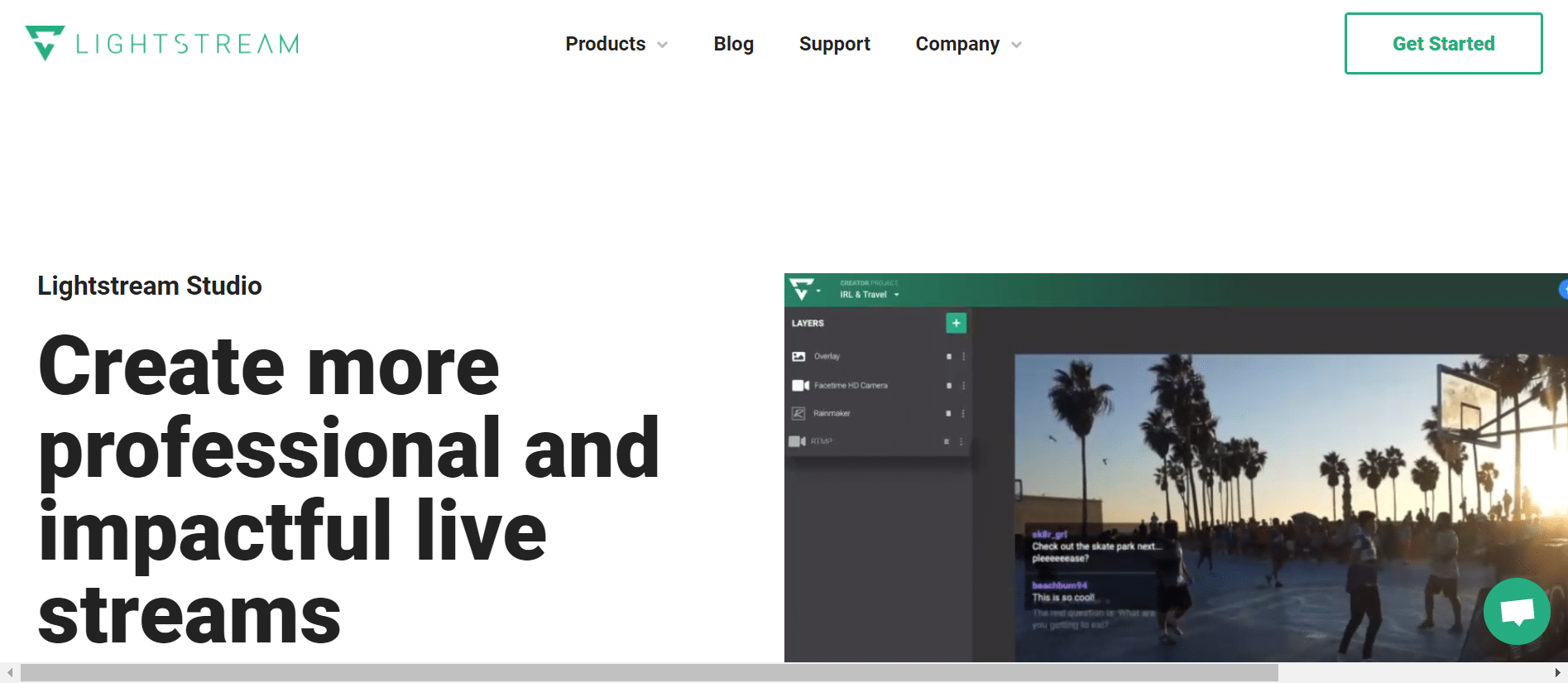
Task: Select the Rainmaker layer icon
Action: pos(798,413)
